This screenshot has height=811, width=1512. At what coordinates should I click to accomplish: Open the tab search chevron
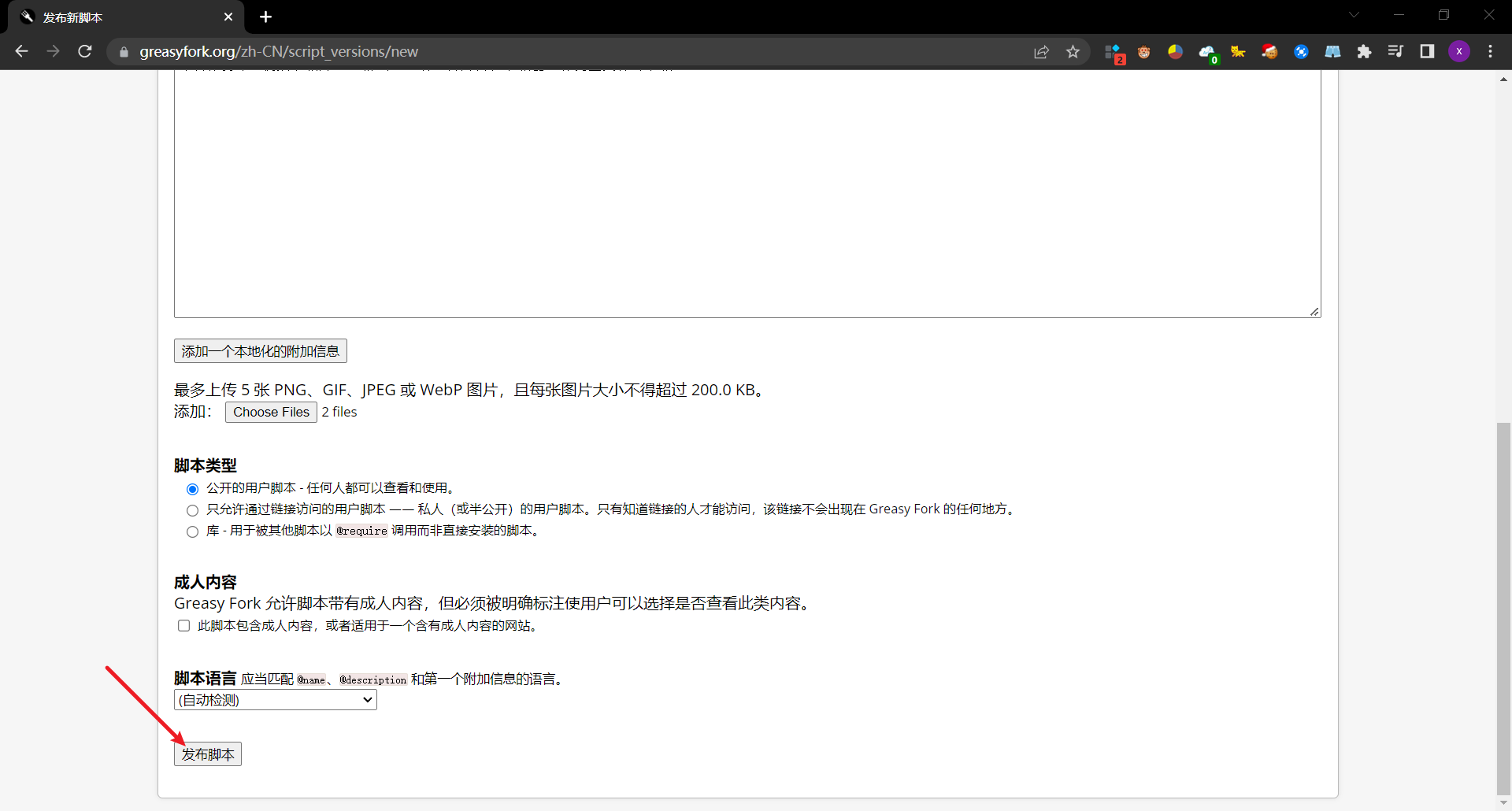tap(1354, 15)
